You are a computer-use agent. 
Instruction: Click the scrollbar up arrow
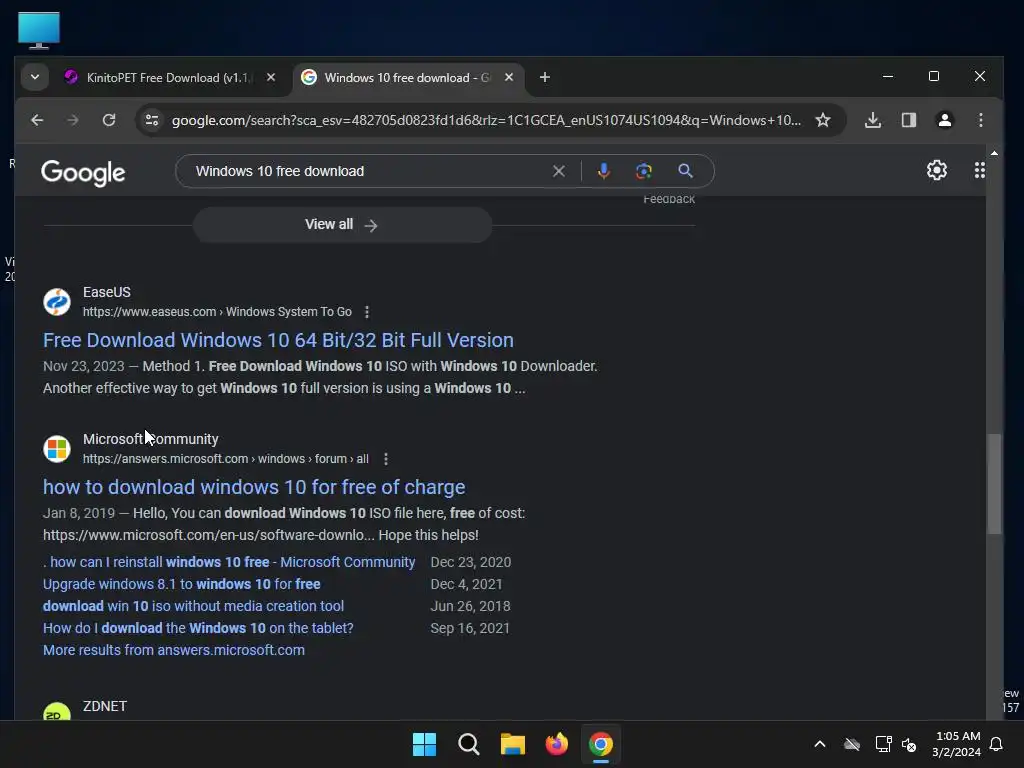(994, 153)
